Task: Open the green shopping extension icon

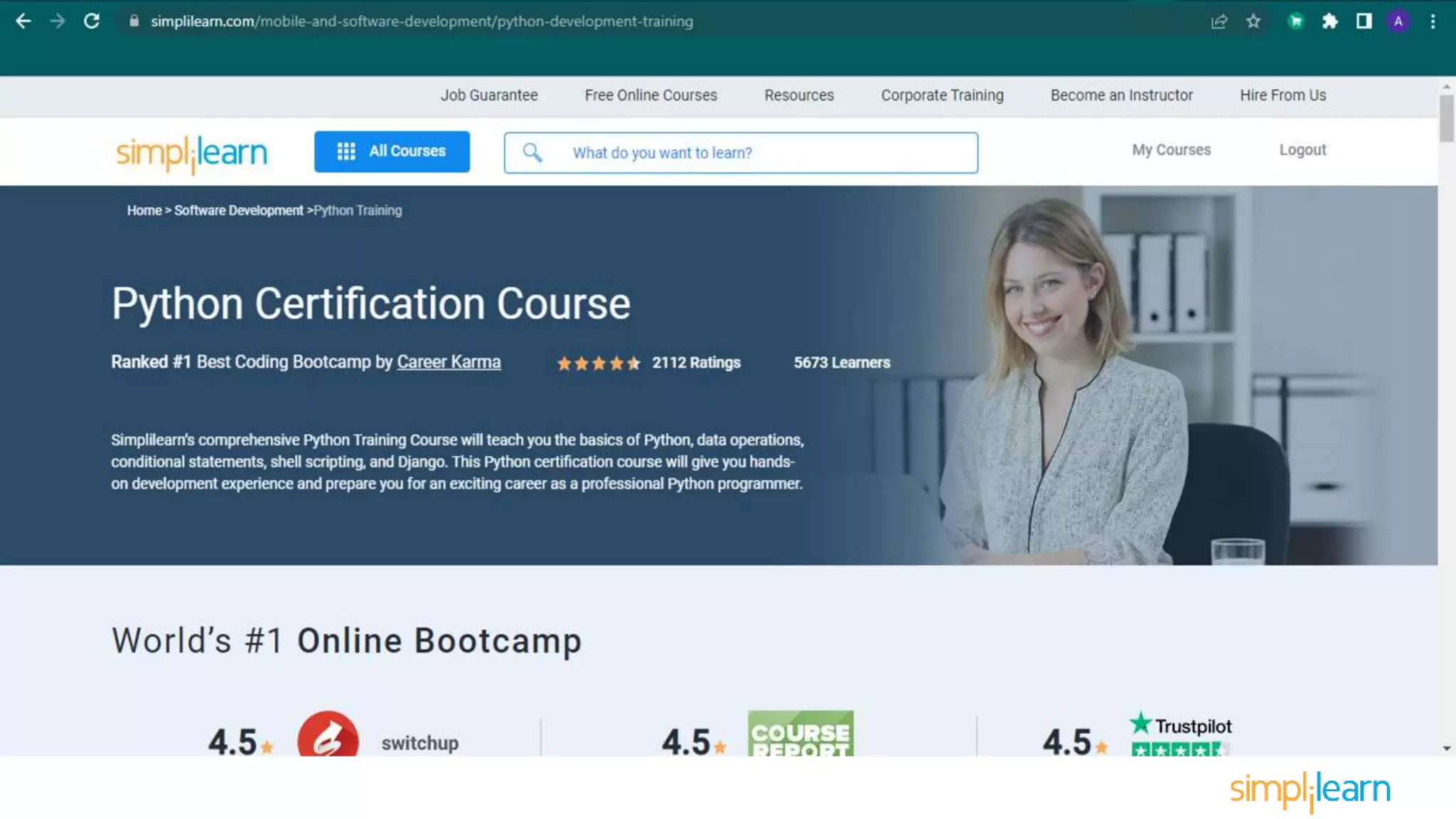Action: coord(1295,21)
